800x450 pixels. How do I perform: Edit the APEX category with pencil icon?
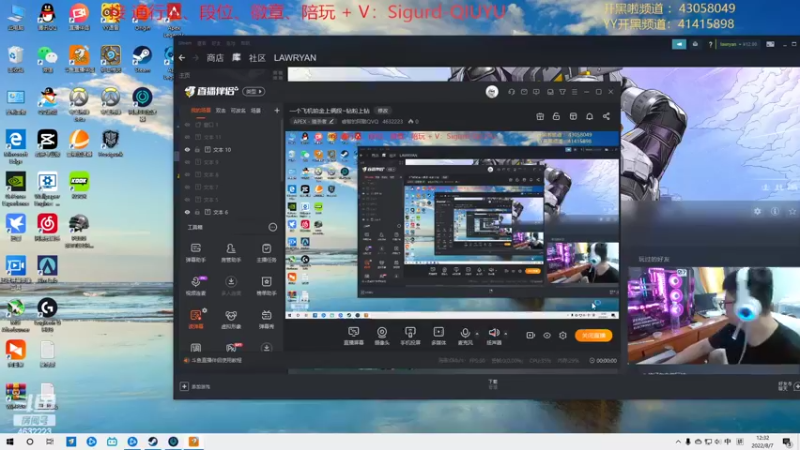(331, 121)
